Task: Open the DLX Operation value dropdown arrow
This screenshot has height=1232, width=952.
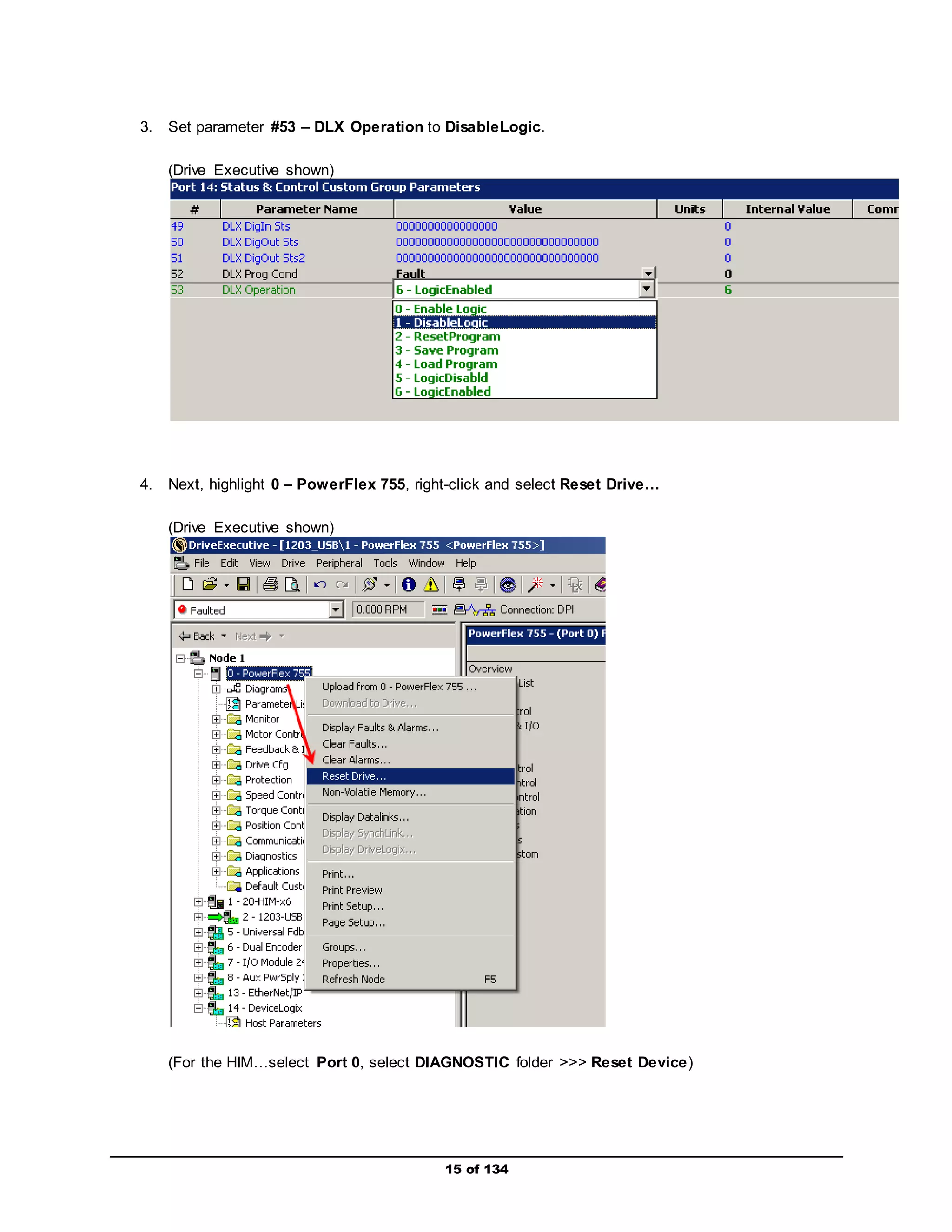Action: 646,289
